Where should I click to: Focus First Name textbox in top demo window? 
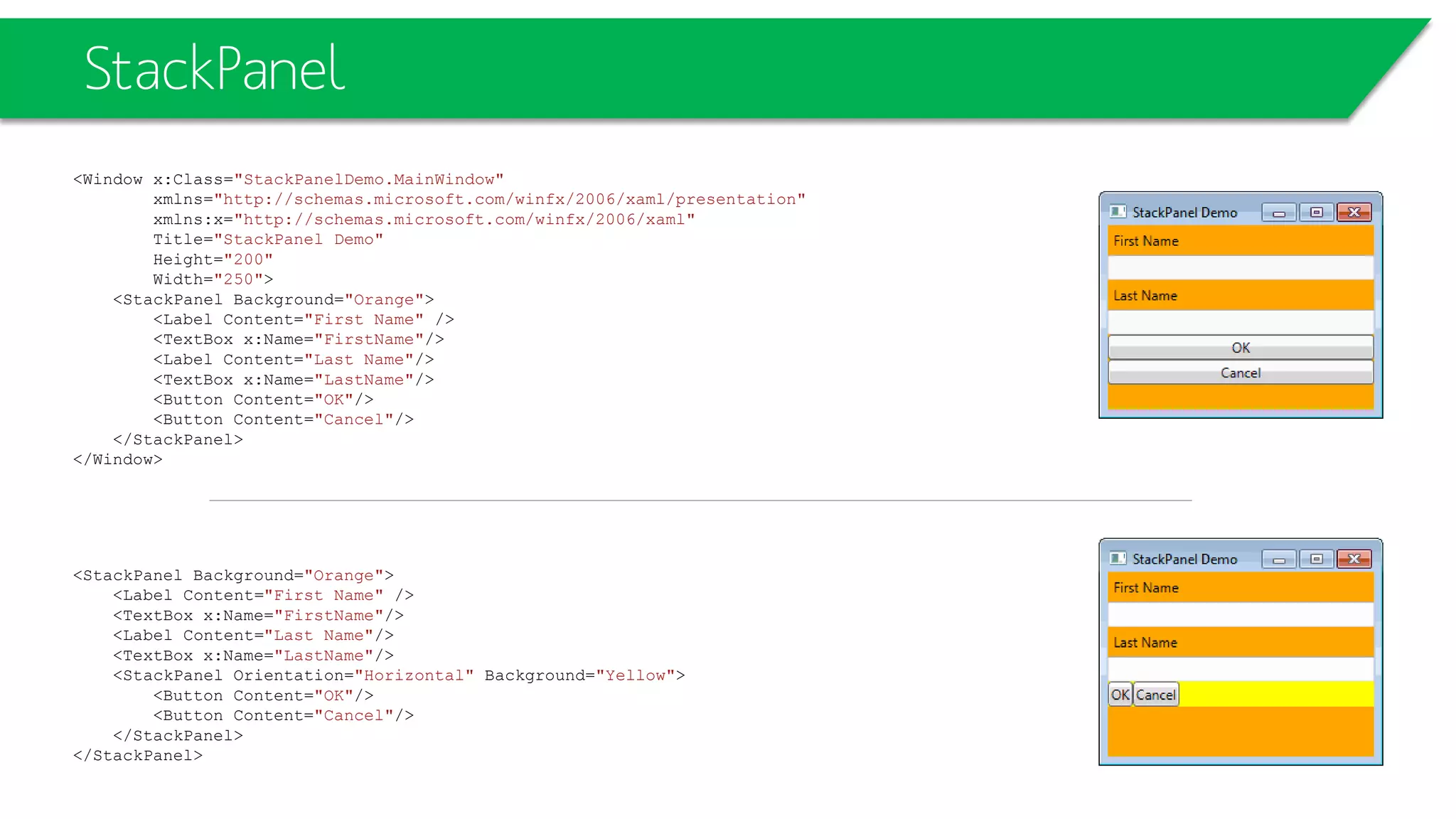1241,268
